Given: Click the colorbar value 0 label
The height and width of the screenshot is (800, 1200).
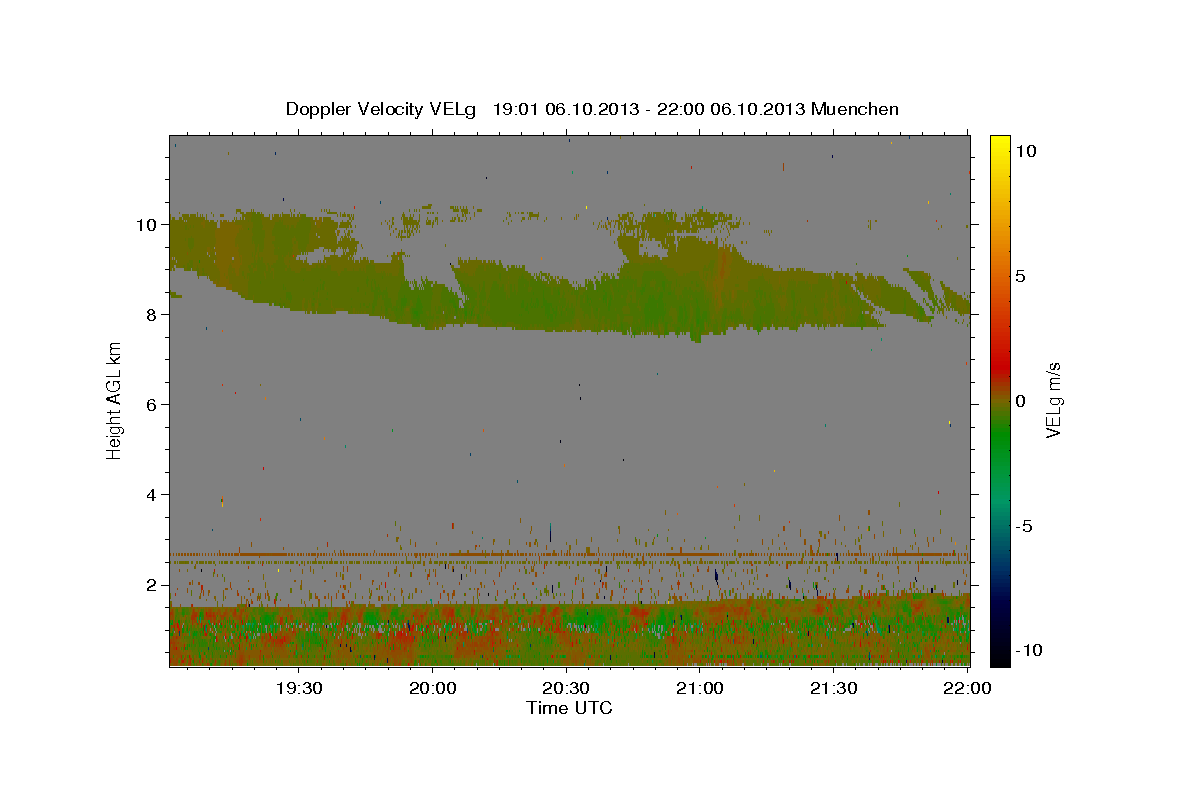Looking at the screenshot, I should tap(1021, 401).
